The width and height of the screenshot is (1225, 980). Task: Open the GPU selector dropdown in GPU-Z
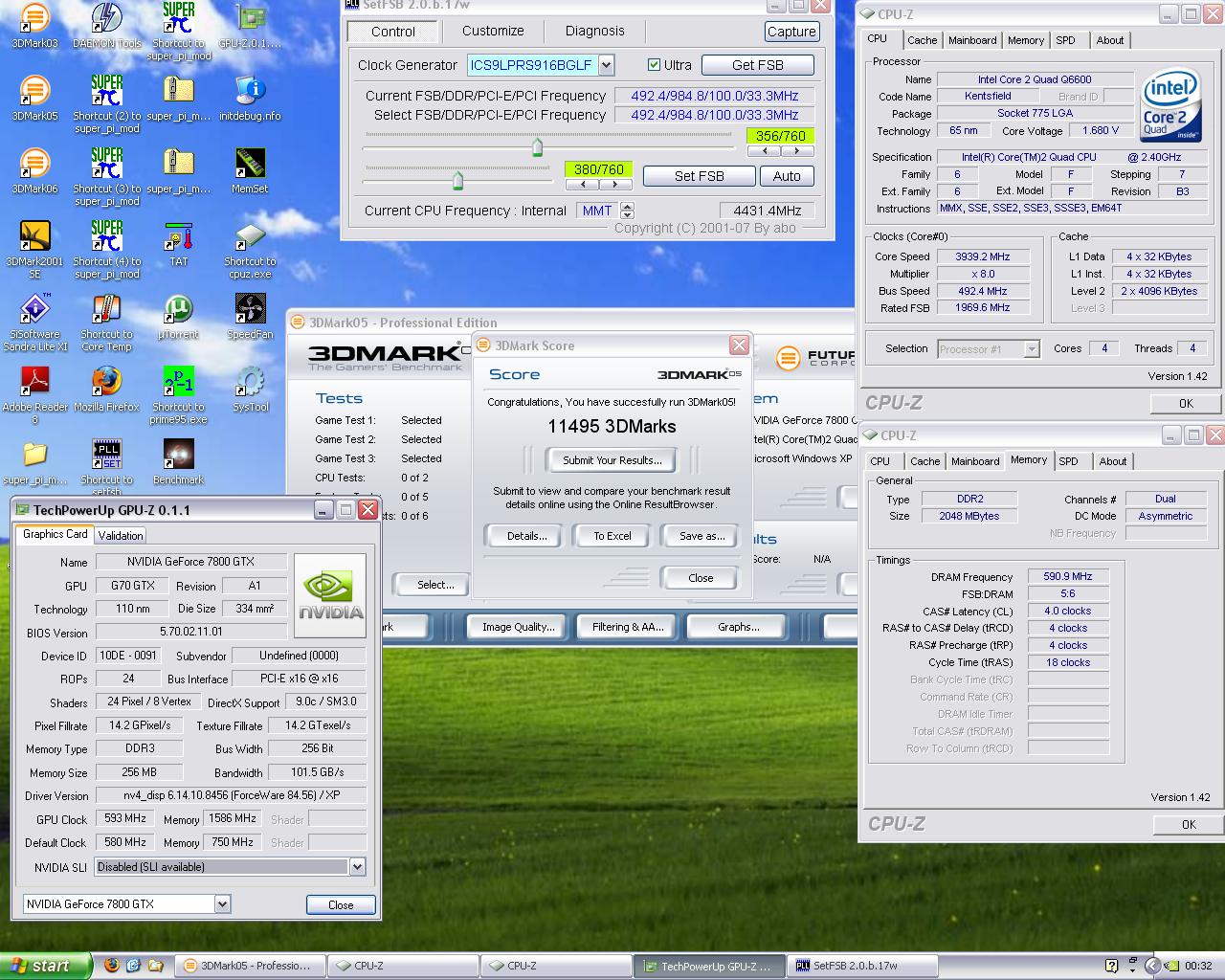coord(222,903)
